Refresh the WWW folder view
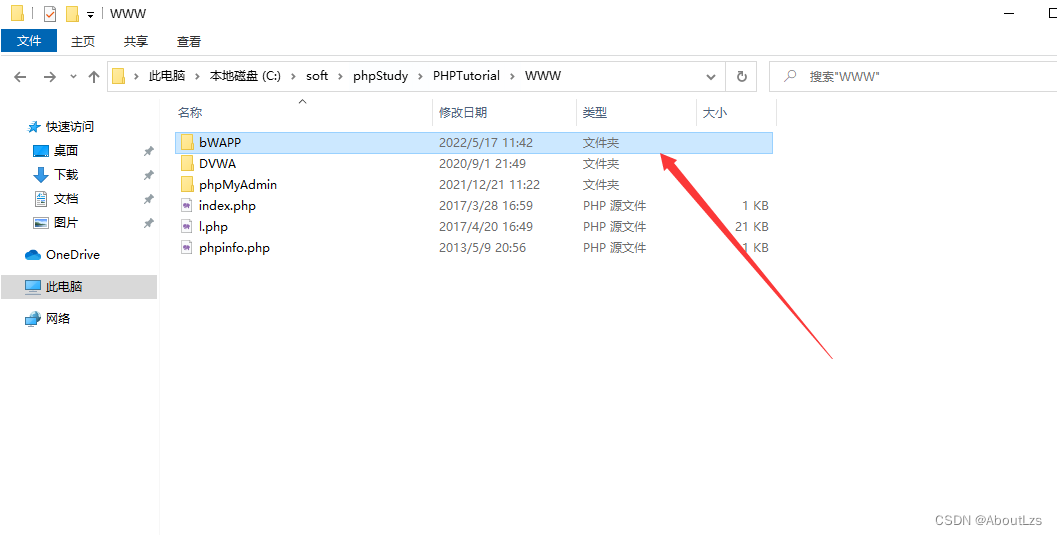 tap(742, 77)
